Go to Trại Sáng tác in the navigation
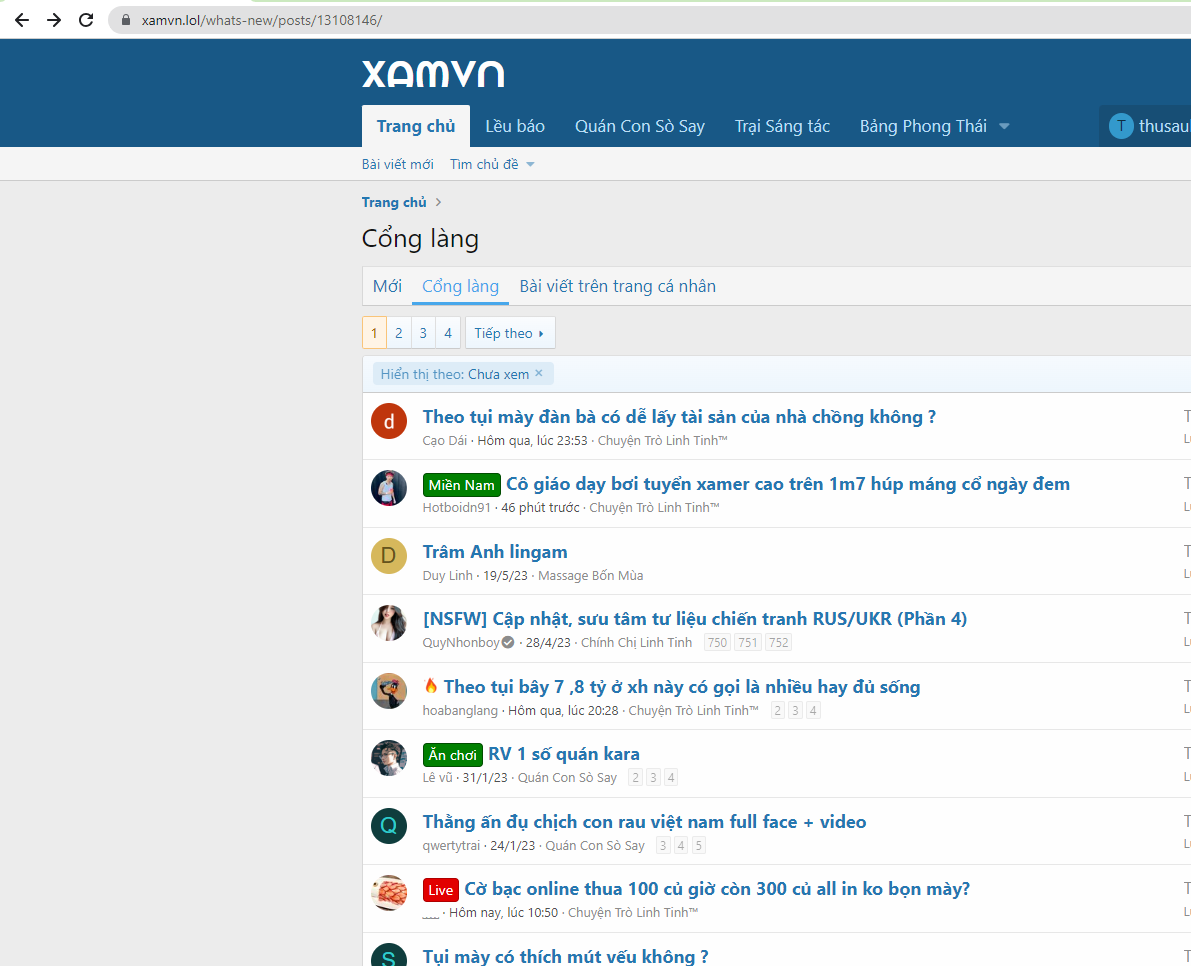Viewport: 1191px width, 966px height. point(782,126)
